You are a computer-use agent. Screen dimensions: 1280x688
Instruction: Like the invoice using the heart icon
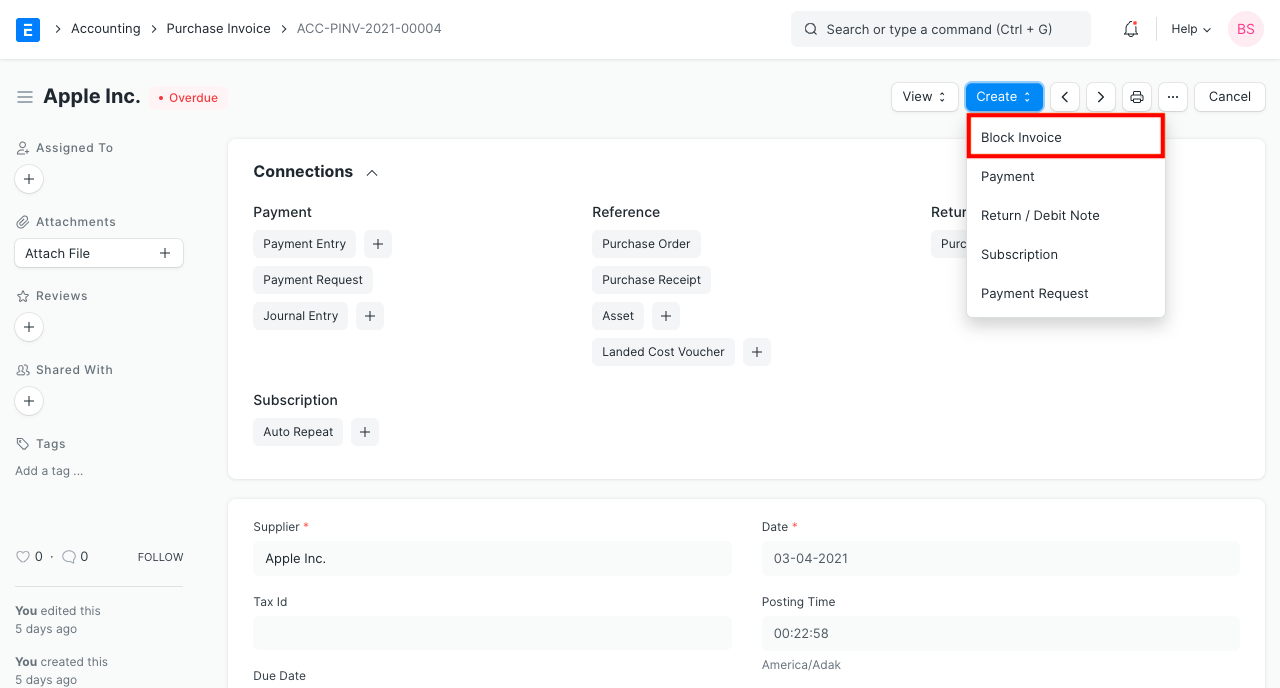pos(24,556)
